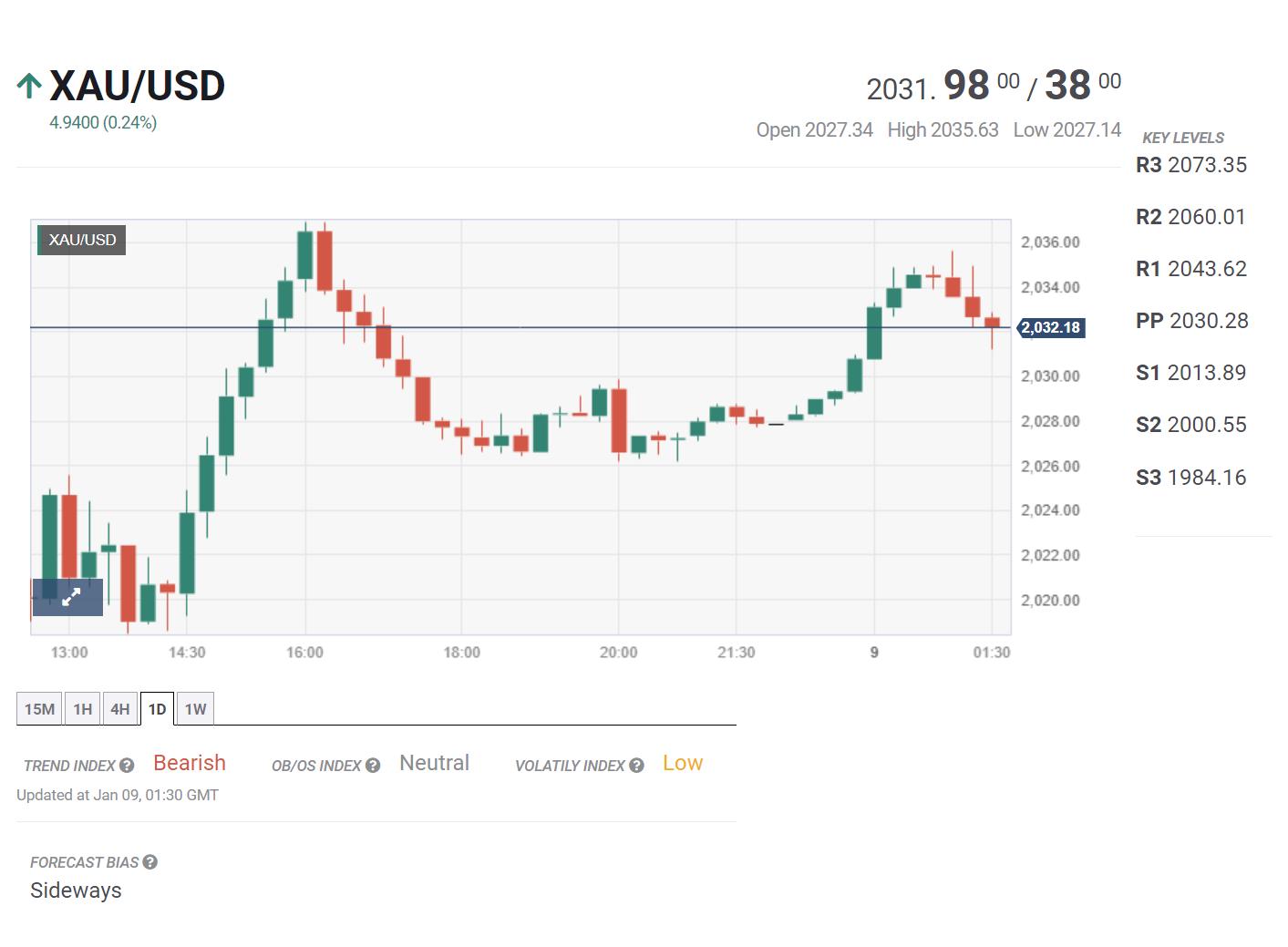This screenshot has height=947, width=1288.
Task: Click the Neutral OB/OS value
Action: point(435,763)
